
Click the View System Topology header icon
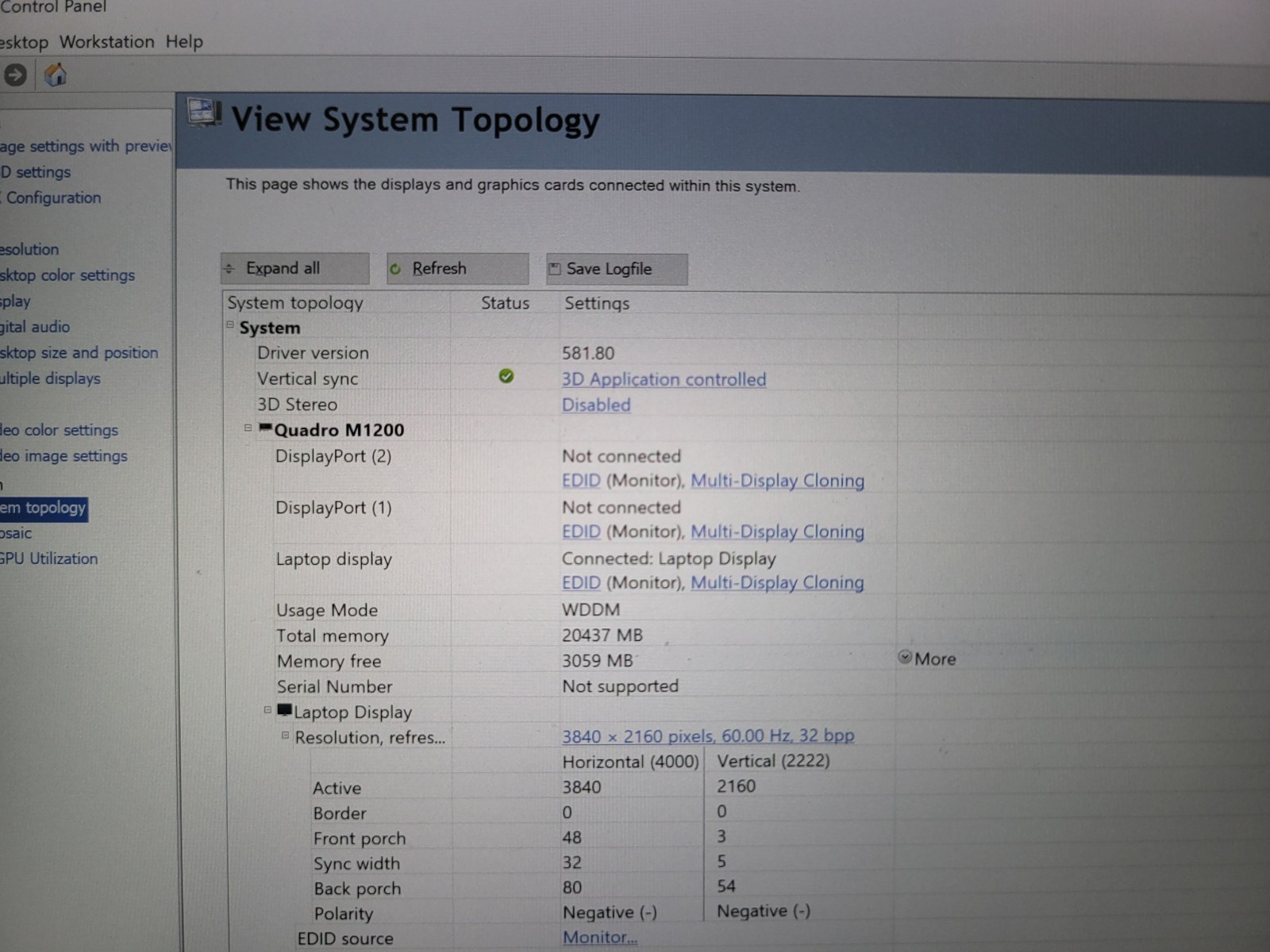[205, 113]
